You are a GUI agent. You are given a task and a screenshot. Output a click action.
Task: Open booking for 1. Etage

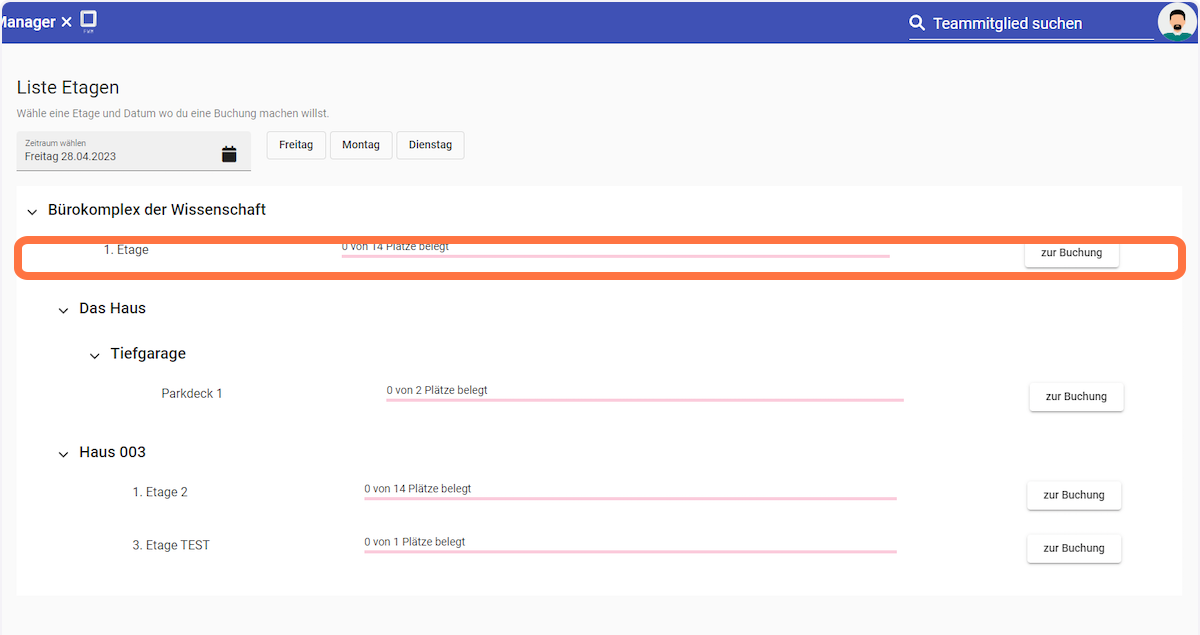point(1071,253)
